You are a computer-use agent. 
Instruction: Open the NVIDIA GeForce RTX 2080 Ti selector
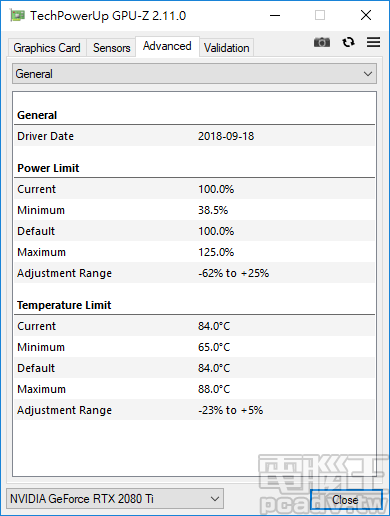coord(115,499)
